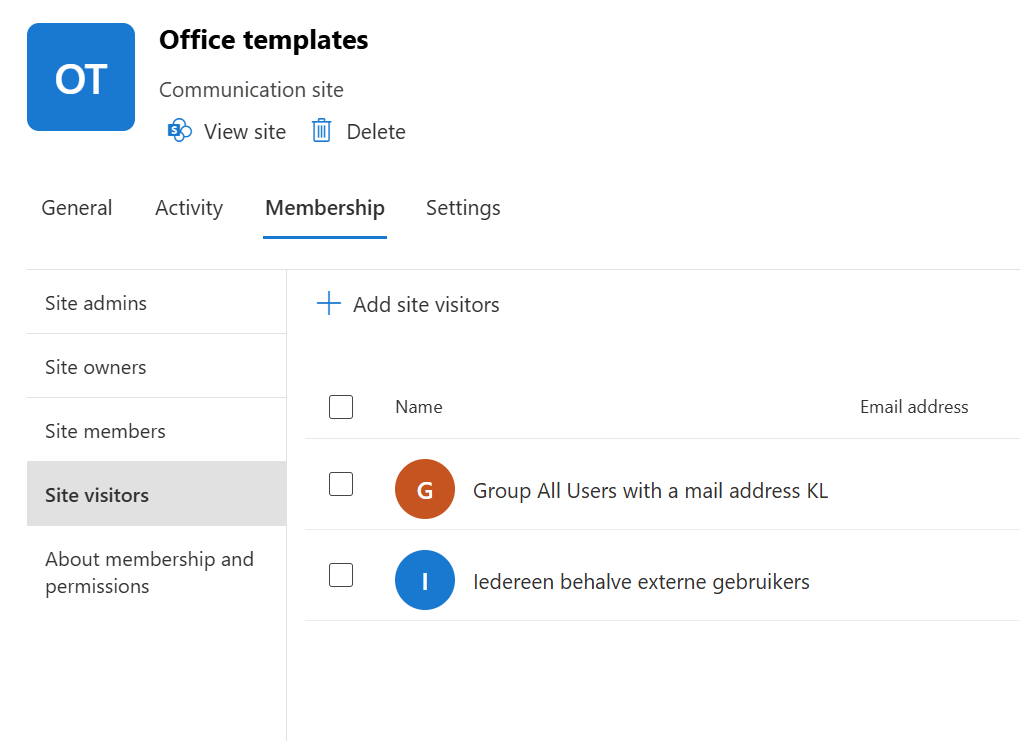Open About membership and permissions

click(x=149, y=573)
